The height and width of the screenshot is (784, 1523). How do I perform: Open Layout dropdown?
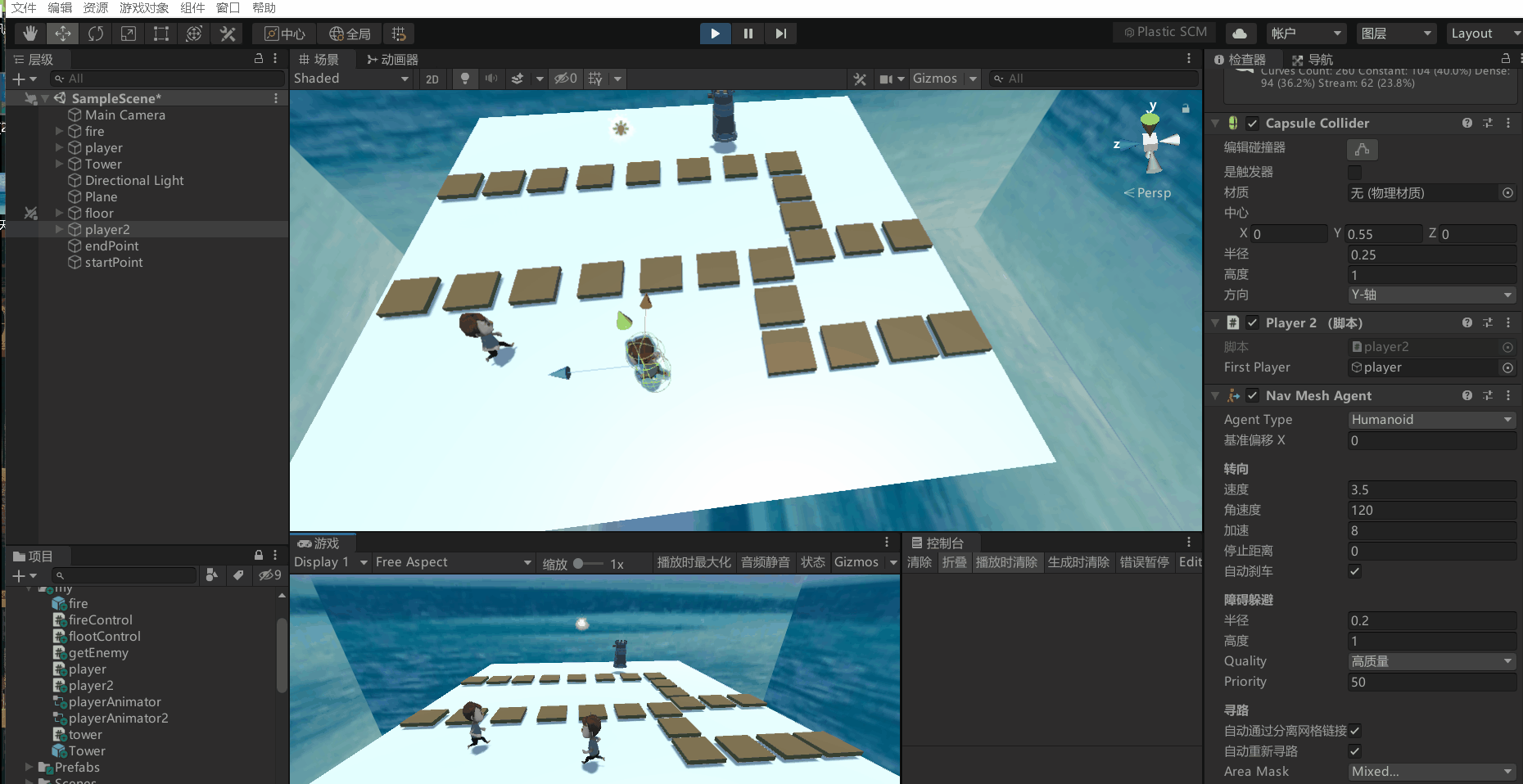point(1484,34)
